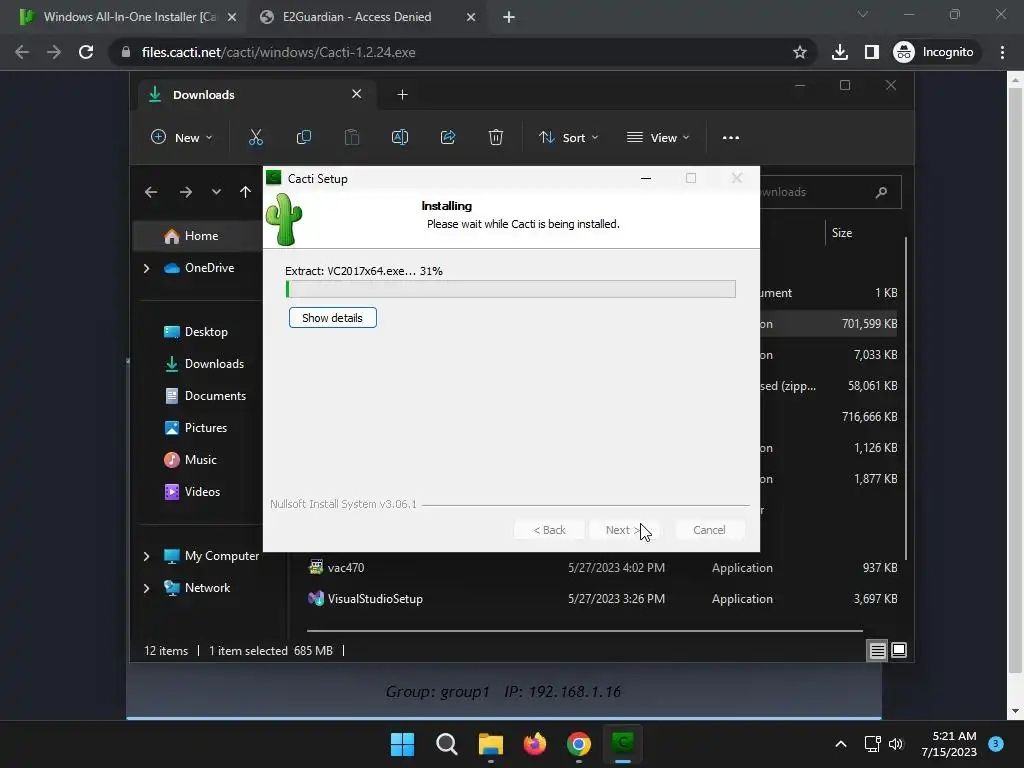
Task: Click the Back button in Cacti Setup
Action: [549, 530]
